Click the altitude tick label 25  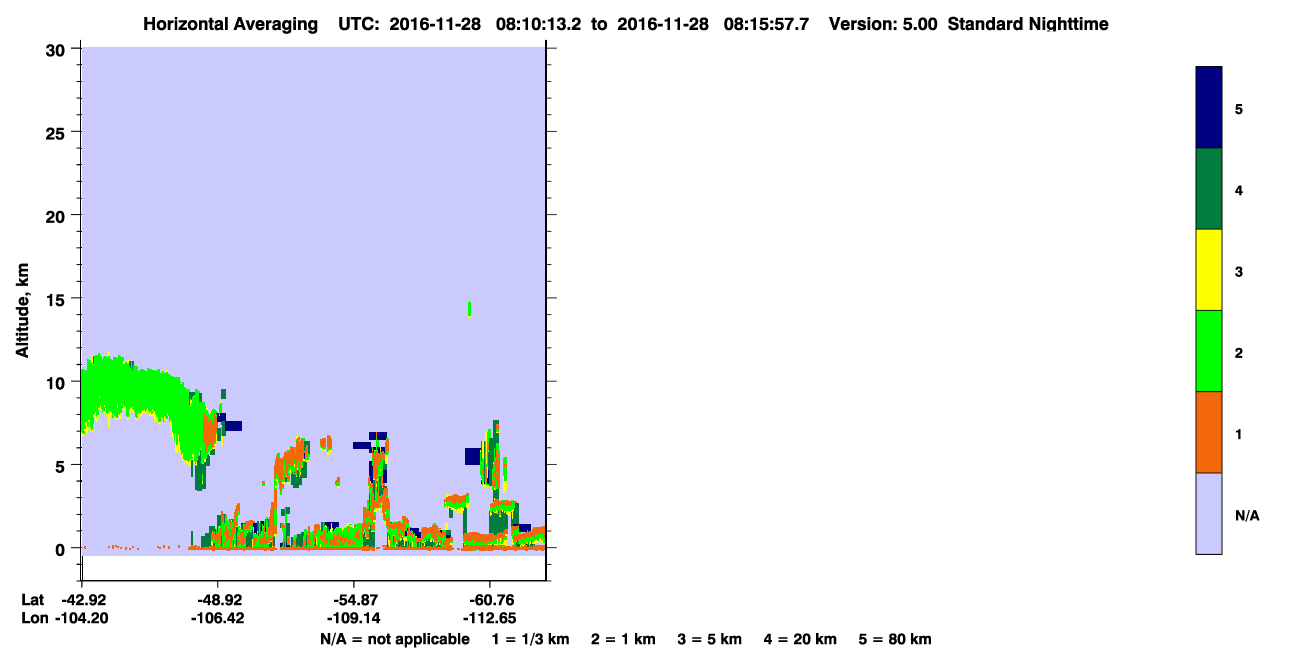pyautogui.click(x=57, y=132)
